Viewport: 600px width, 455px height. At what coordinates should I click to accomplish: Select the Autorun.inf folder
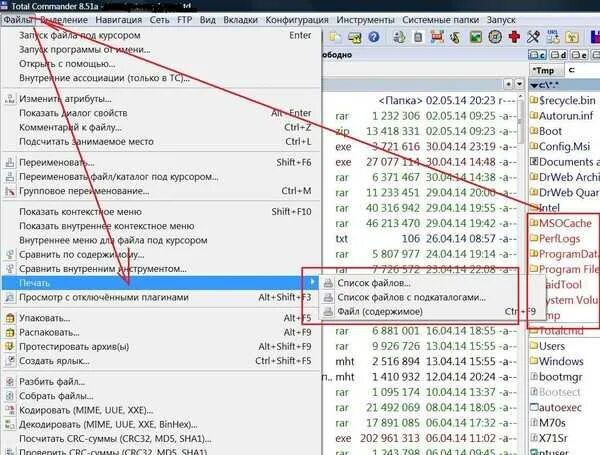pyautogui.click(x=562, y=116)
